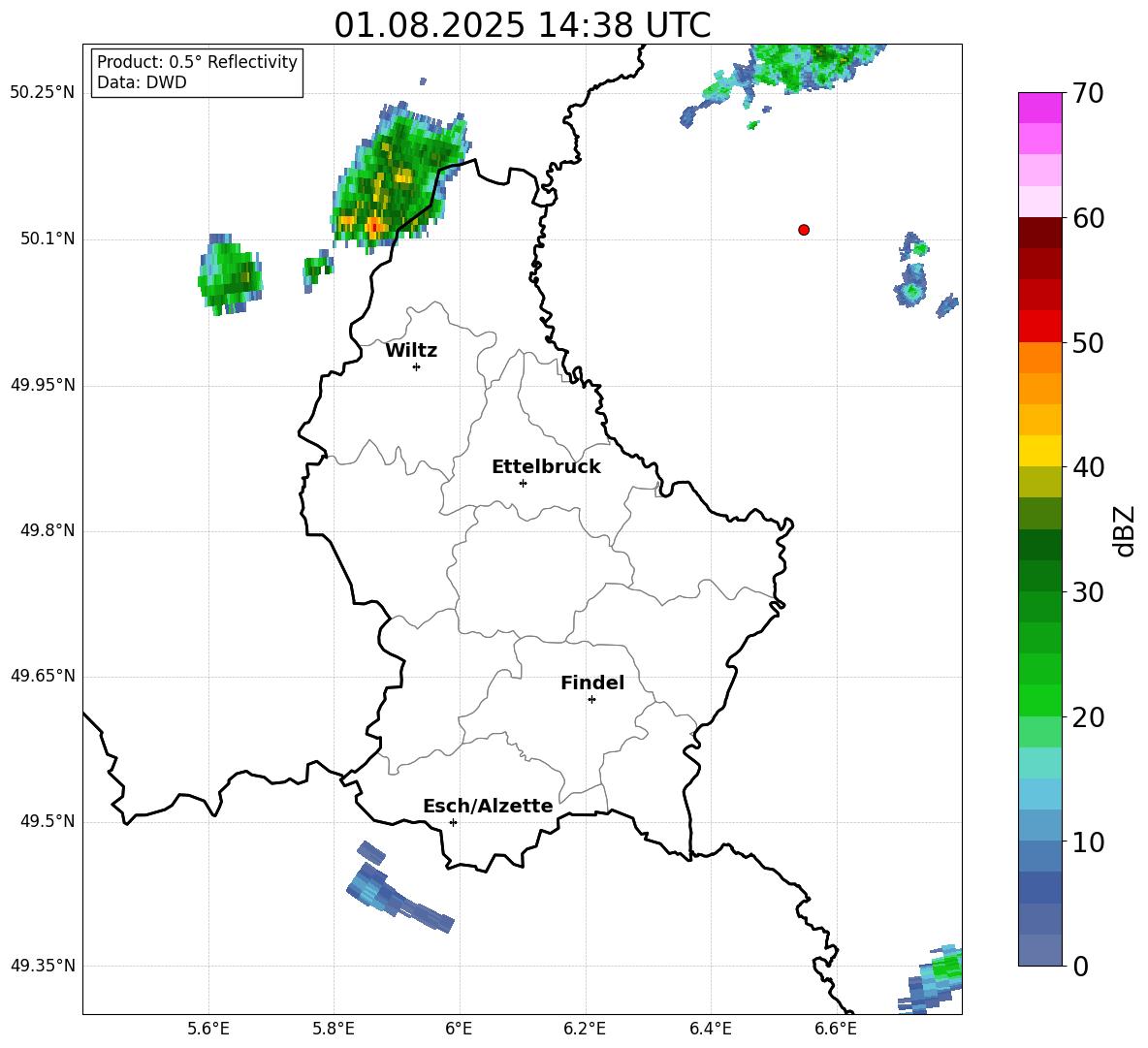Screen dimensions: 1148x1048
Task: Click the Wiltz station cross marker
Action: [x=417, y=366]
